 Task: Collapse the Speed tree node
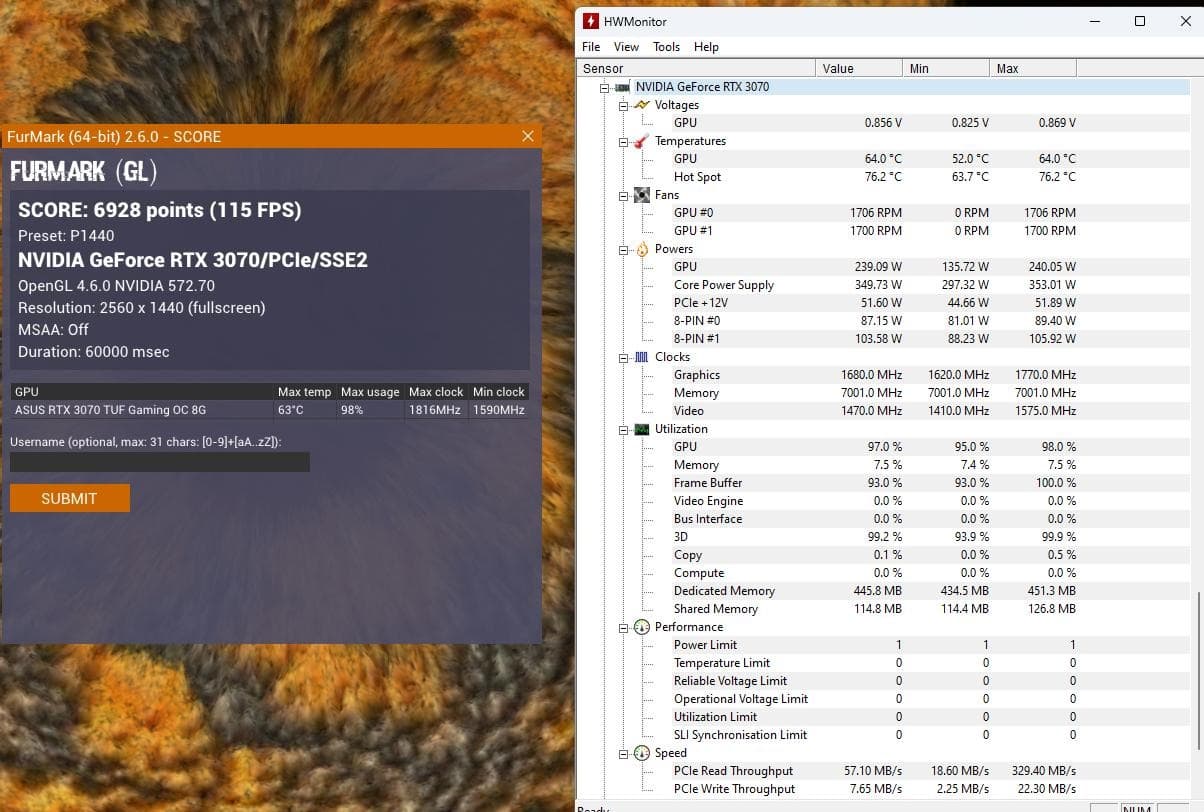(x=624, y=753)
